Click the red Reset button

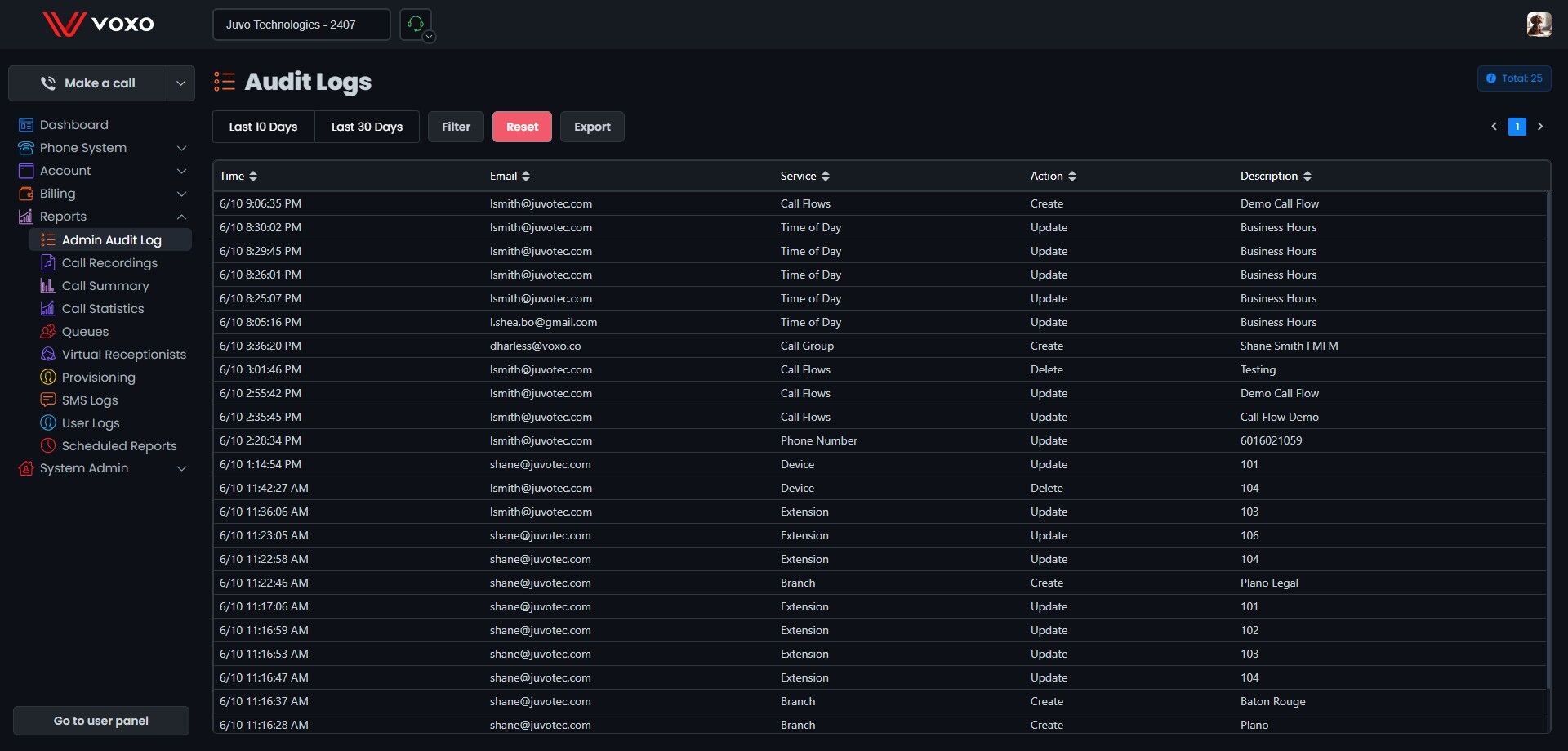tap(522, 127)
